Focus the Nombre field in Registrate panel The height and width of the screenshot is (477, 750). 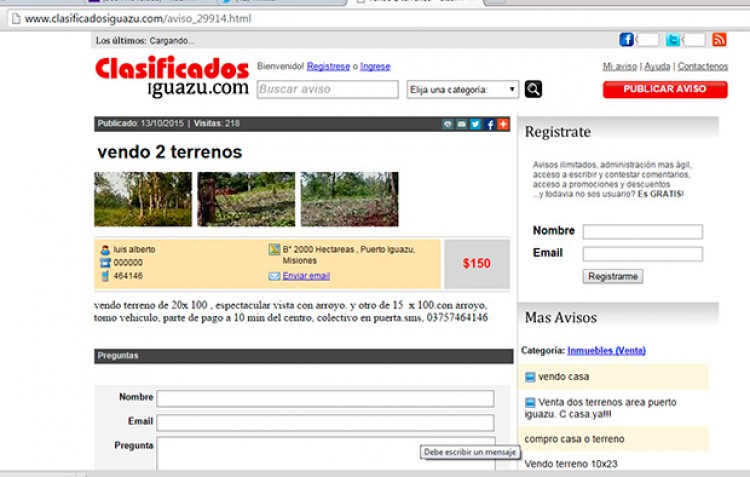pos(642,231)
